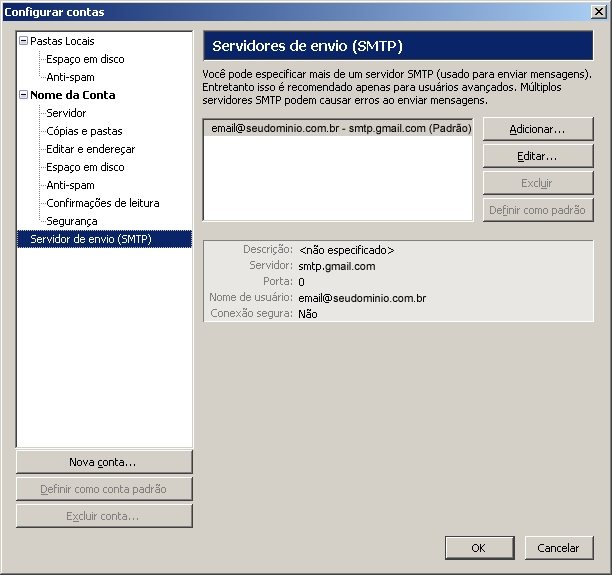Go to Segurança settings
The width and height of the screenshot is (612, 575).
coord(71,221)
